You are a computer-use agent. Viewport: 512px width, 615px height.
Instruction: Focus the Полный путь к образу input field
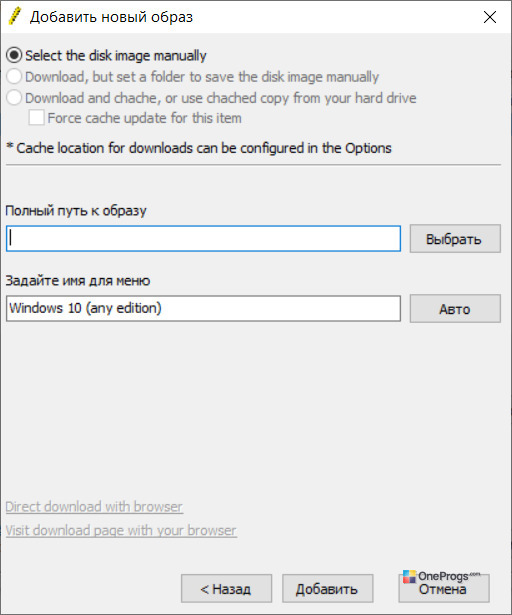click(x=203, y=238)
